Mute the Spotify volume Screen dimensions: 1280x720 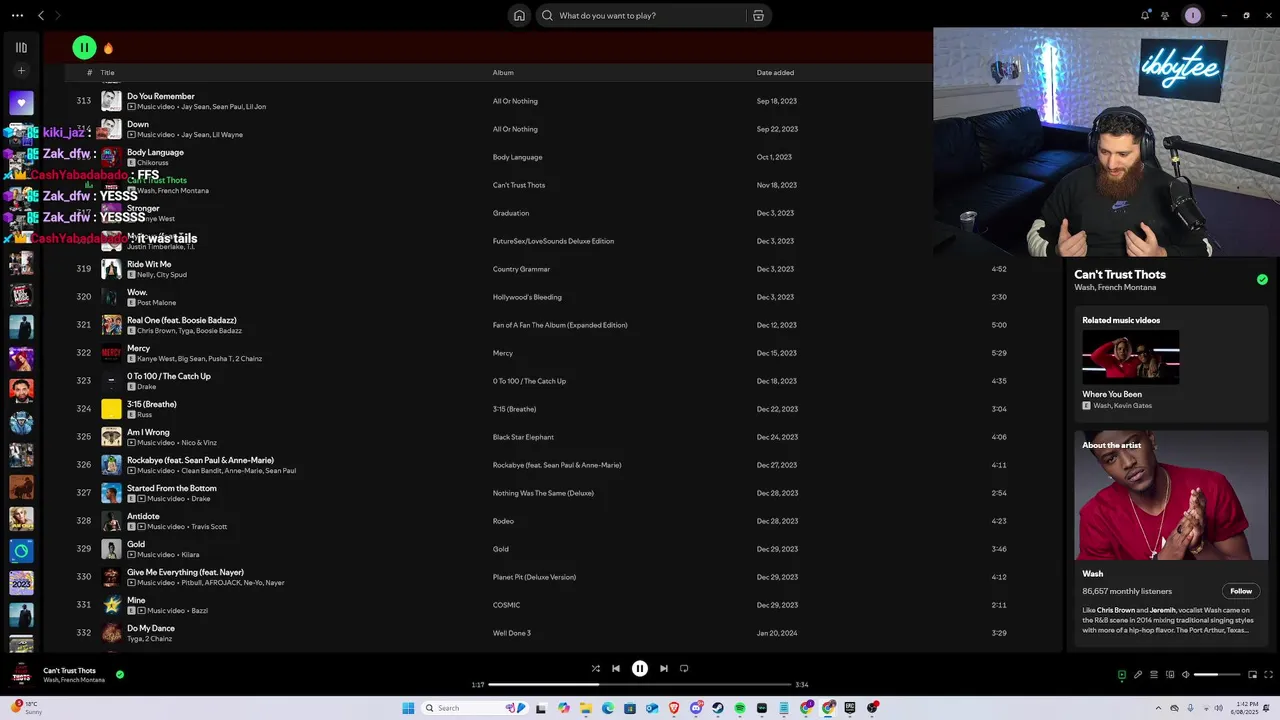click(x=1186, y=674)
